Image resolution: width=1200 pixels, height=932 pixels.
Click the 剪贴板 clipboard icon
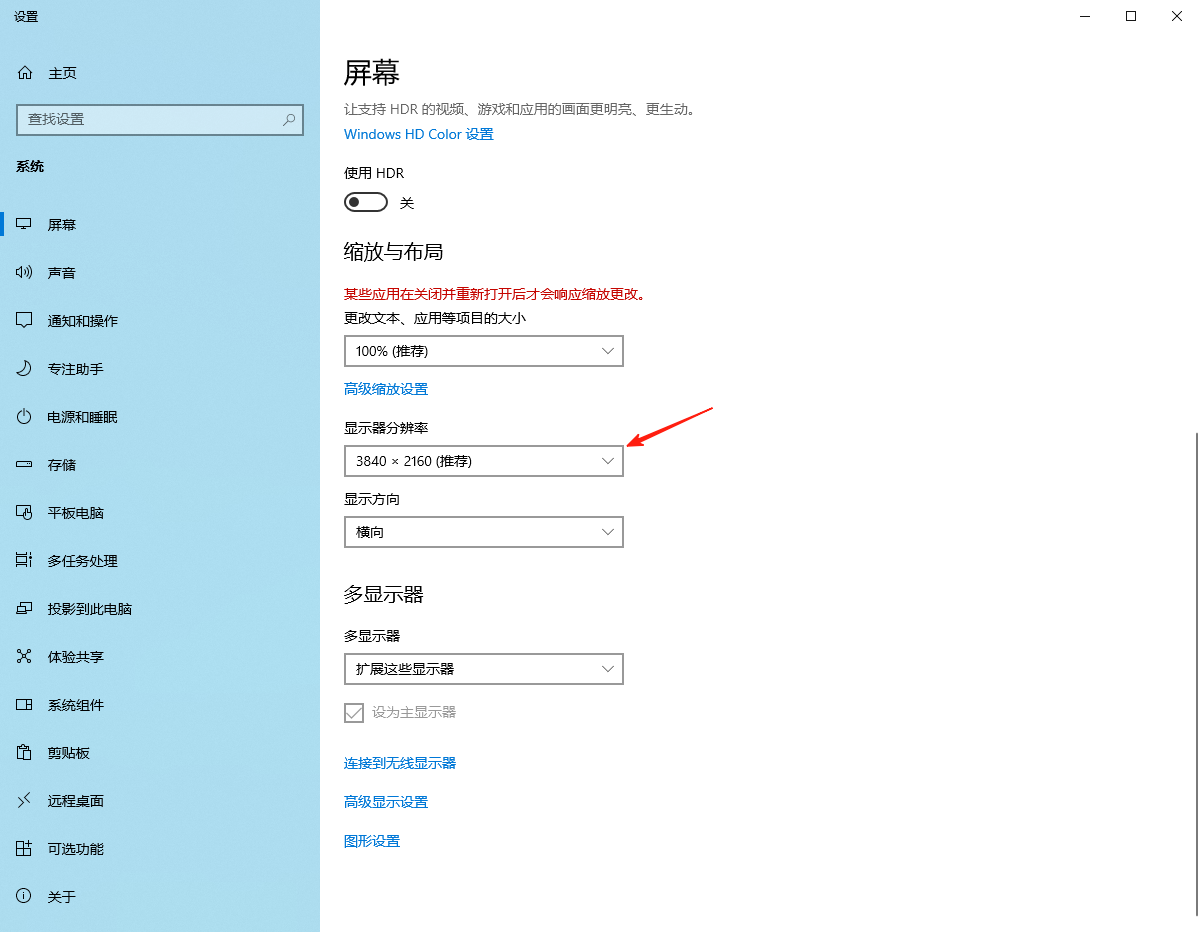point(25,753)
